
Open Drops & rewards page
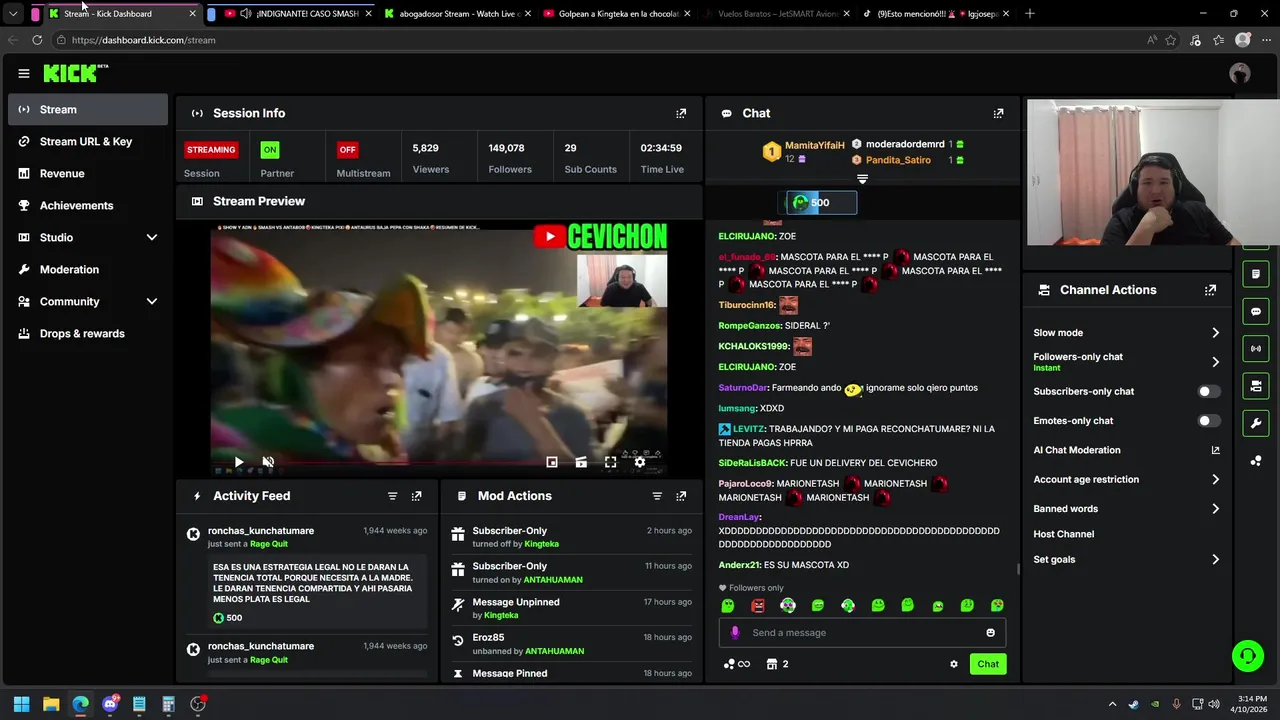click(88, 334)
